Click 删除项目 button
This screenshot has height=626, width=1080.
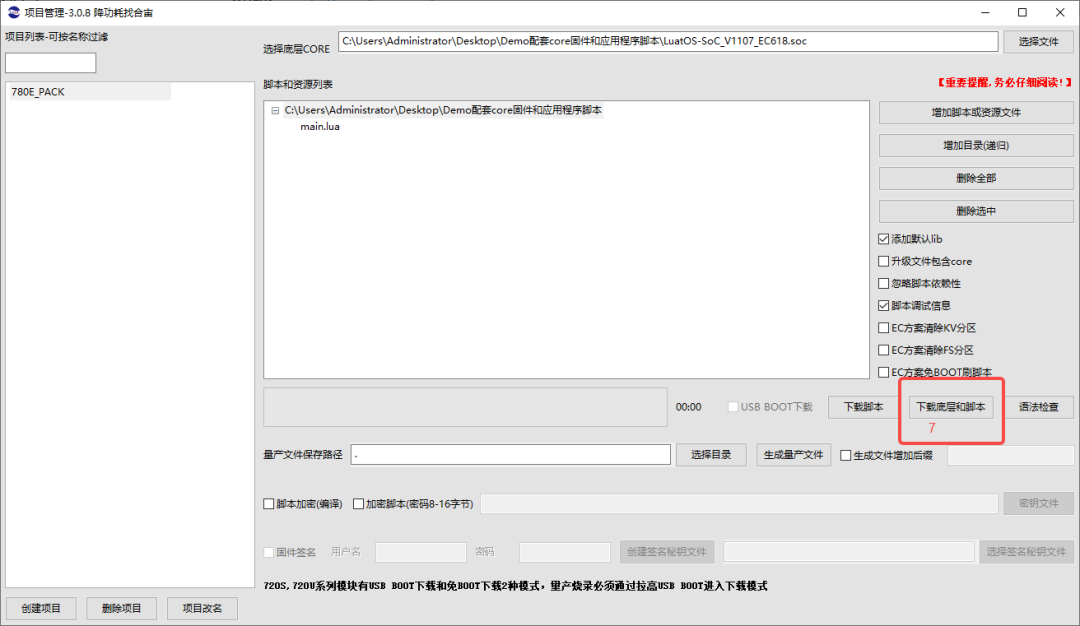[x=121, y=608]
